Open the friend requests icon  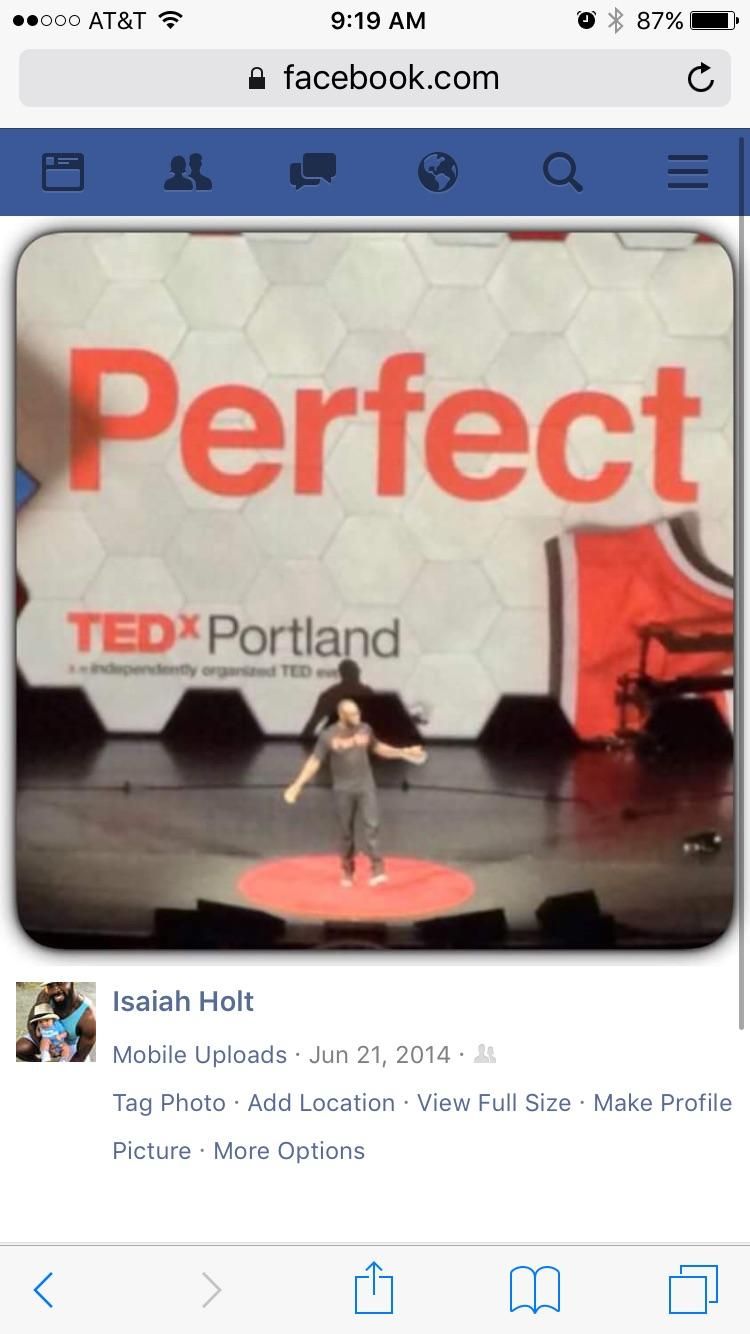point(187,172)
